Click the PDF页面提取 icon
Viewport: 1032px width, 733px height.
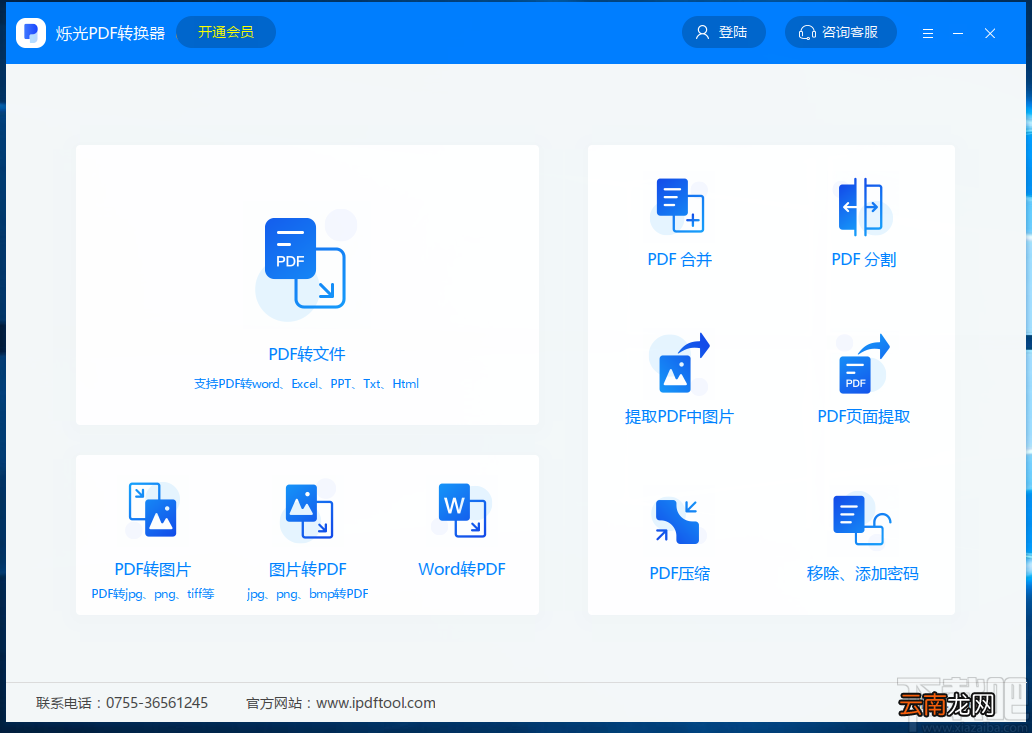(863, 363)
